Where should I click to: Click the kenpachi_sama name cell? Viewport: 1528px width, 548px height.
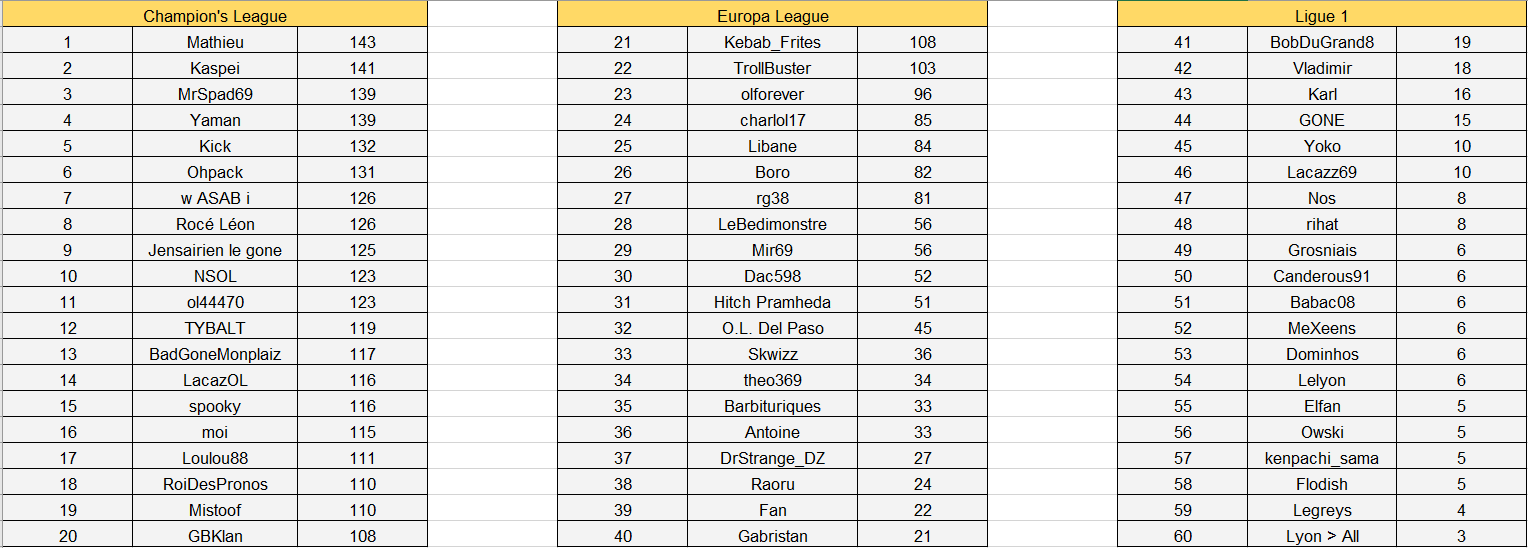click(1322, 458)
